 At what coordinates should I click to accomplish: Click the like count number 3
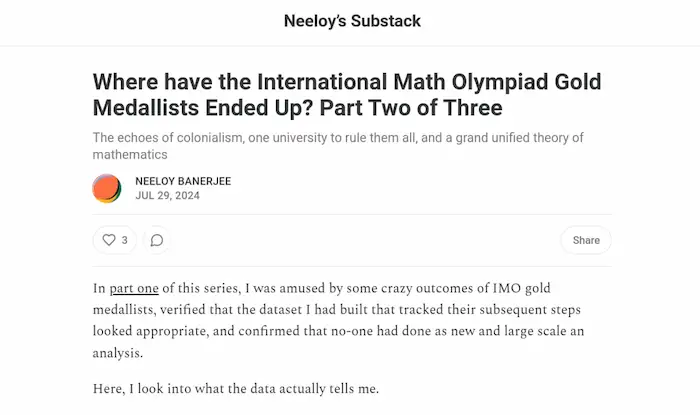click(x=124, y=240)
